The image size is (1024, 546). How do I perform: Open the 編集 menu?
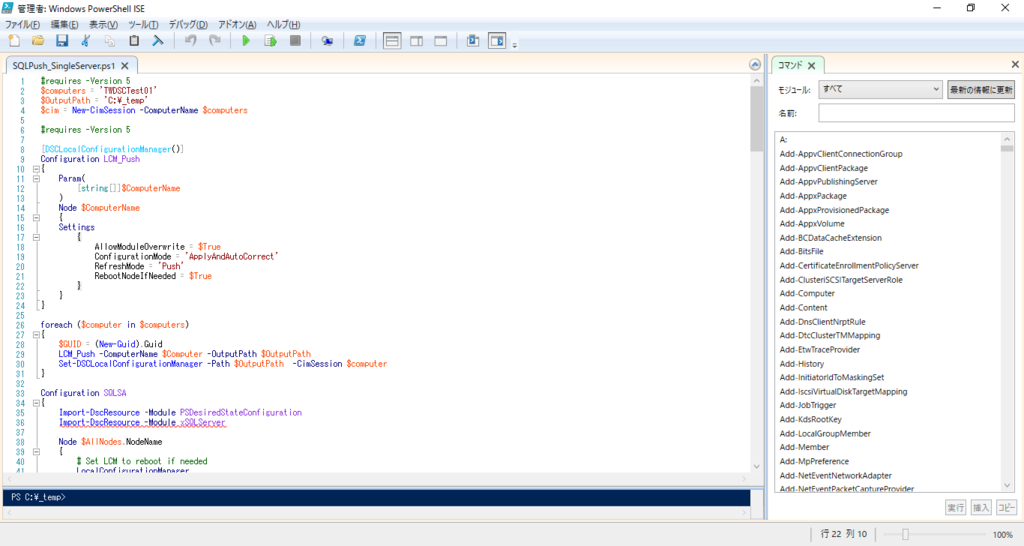coord(64,25)
